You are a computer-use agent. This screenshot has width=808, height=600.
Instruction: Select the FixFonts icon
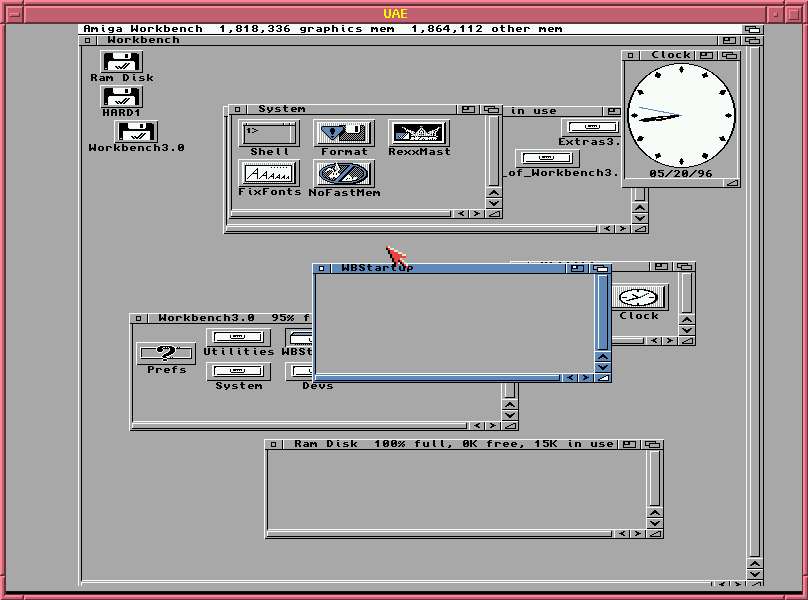[270, 173]
